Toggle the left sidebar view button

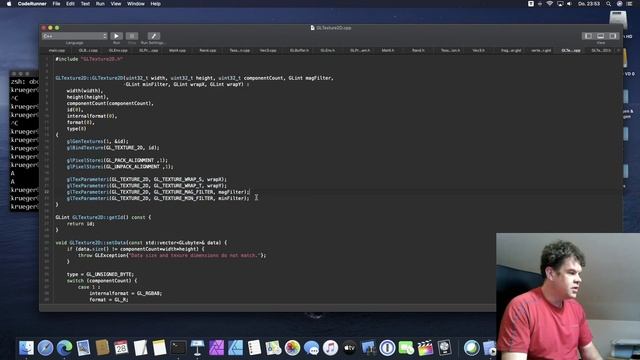click(x=588, y=36)
